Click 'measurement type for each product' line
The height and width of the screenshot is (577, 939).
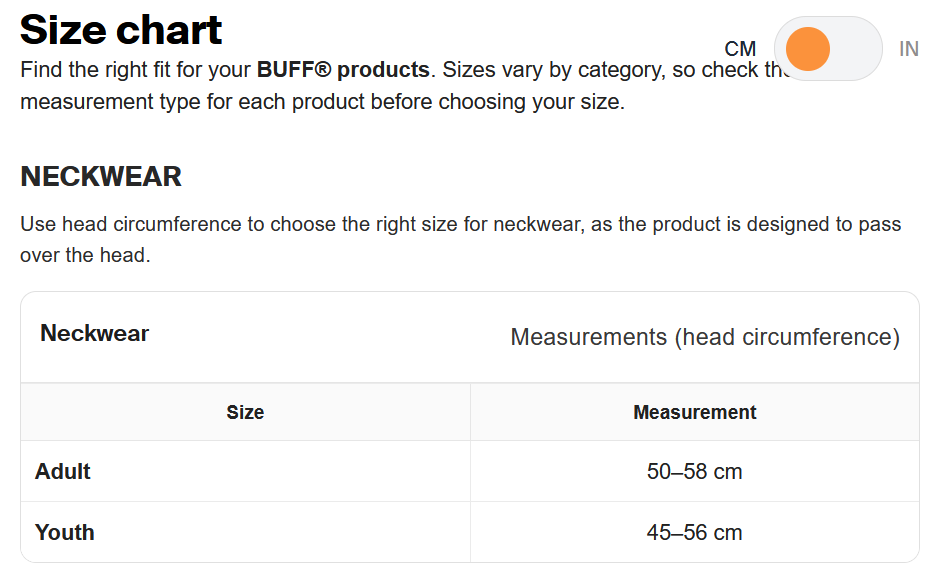pos(322,102)
